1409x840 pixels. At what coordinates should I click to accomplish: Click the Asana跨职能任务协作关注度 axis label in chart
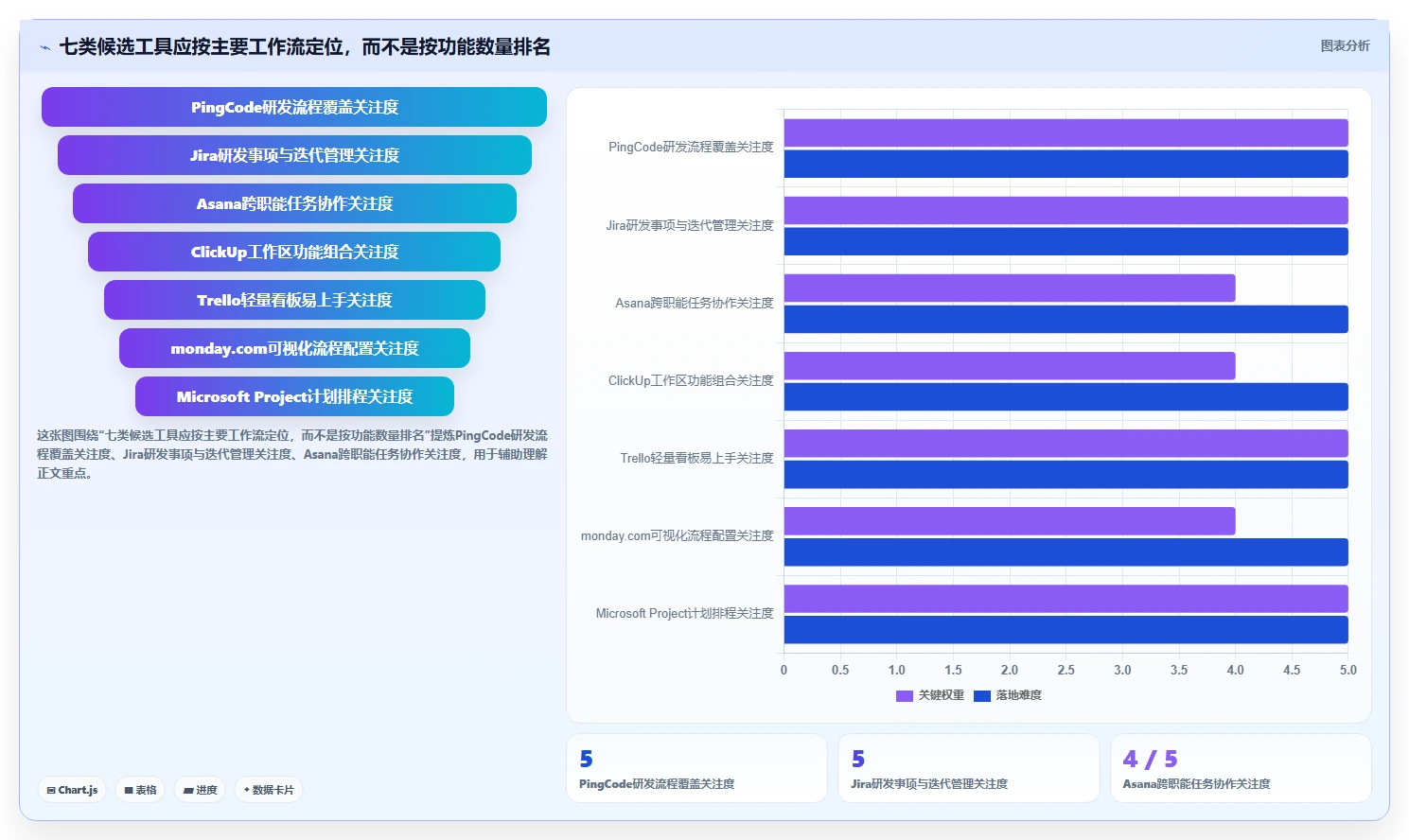coord(695,303)
